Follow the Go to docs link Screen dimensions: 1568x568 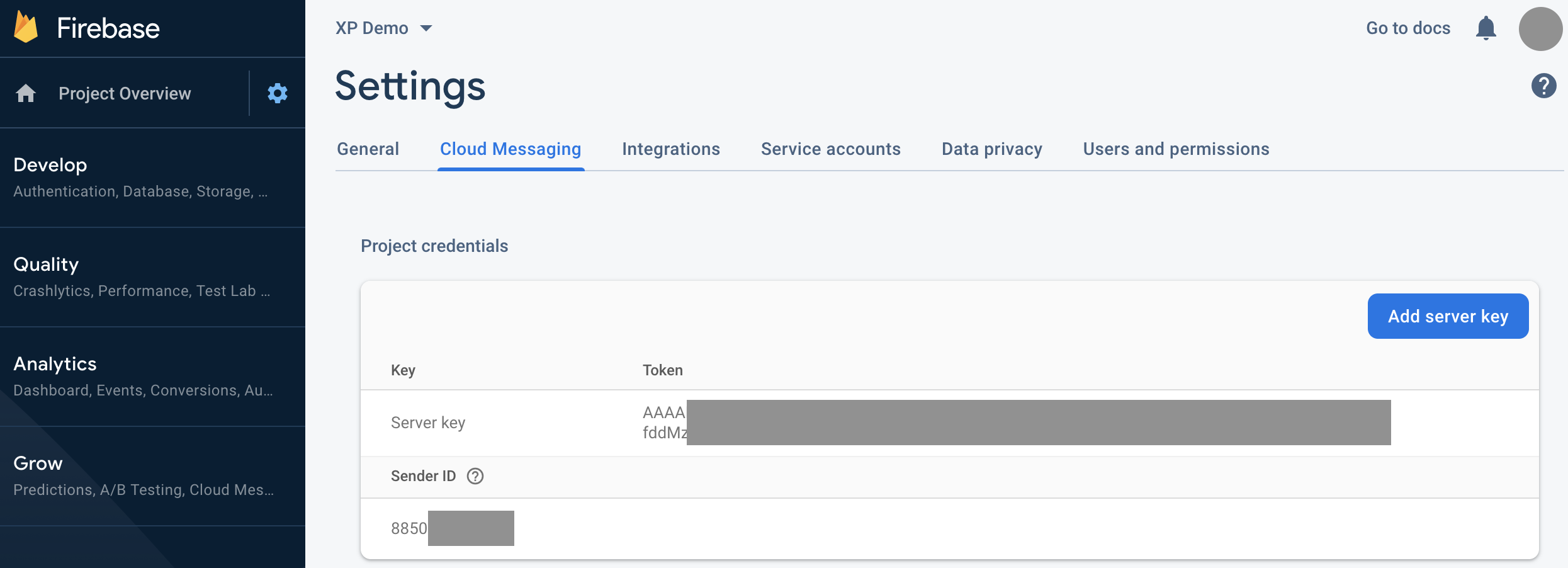(x=1408, y=28)
